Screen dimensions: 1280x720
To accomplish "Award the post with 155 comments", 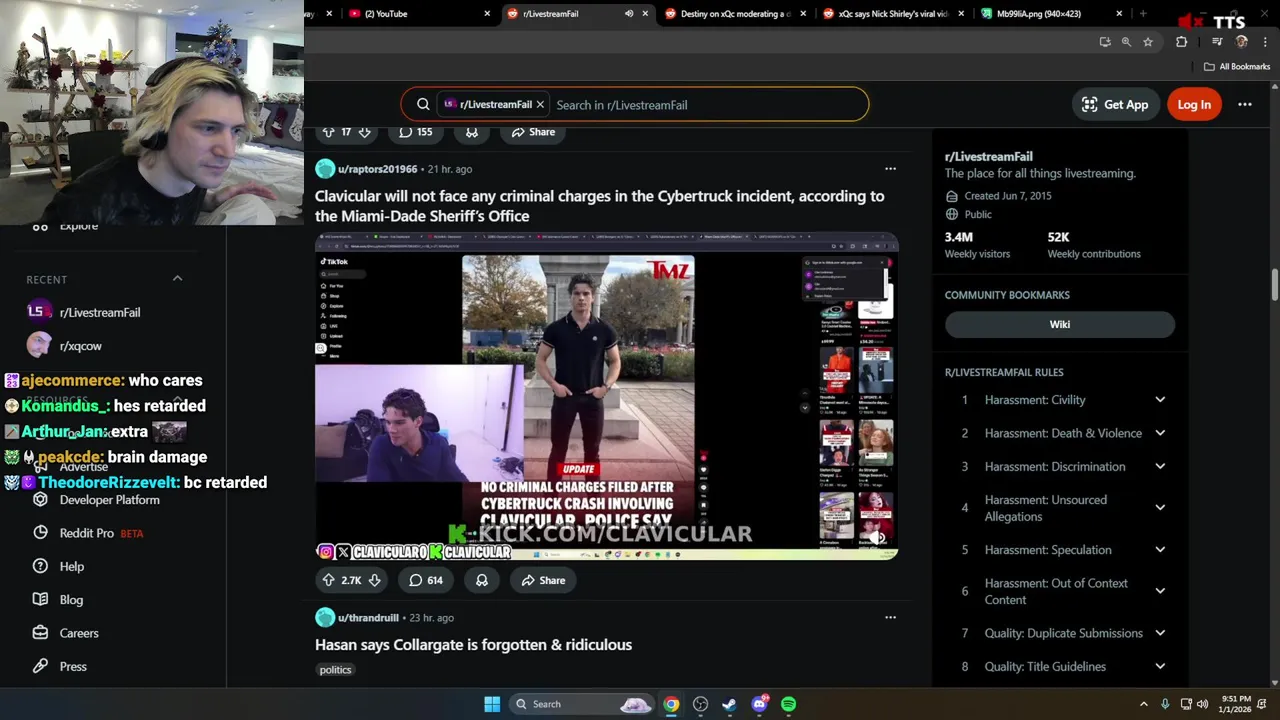I will [x=472, y=132].
